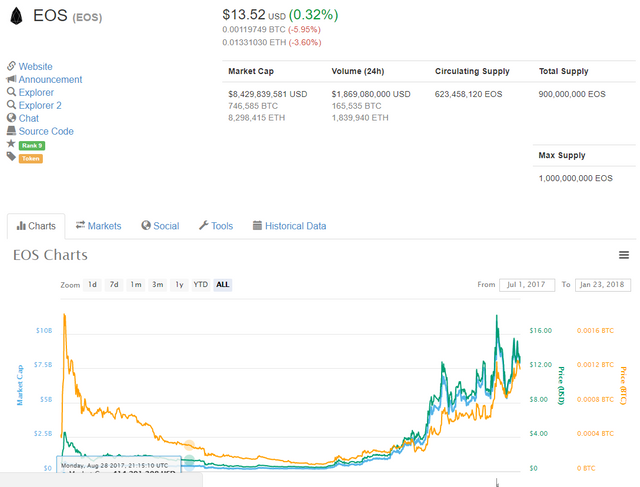Click the $16.00 axis label
The height and width of the screenshot is (487, 640).
tap(540, 330)
